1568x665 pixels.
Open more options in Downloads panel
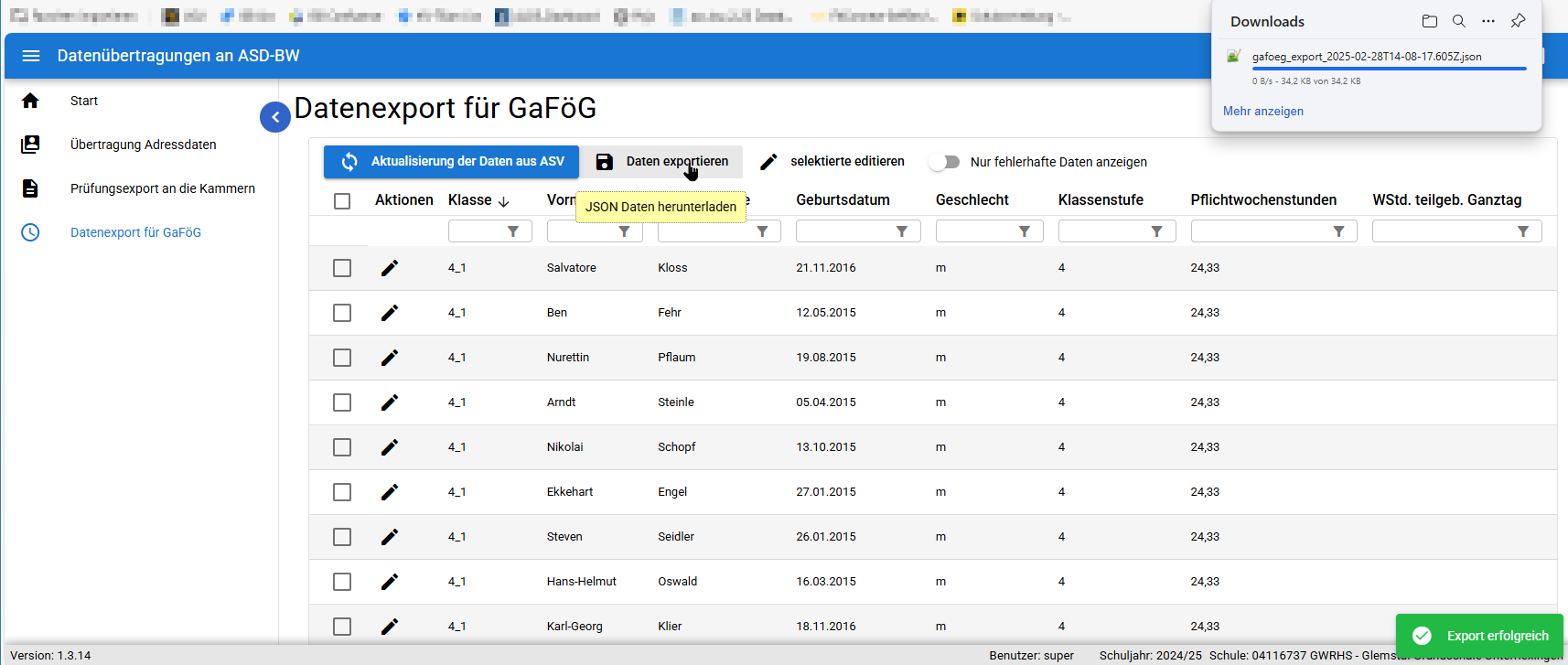coord(1488,21)
